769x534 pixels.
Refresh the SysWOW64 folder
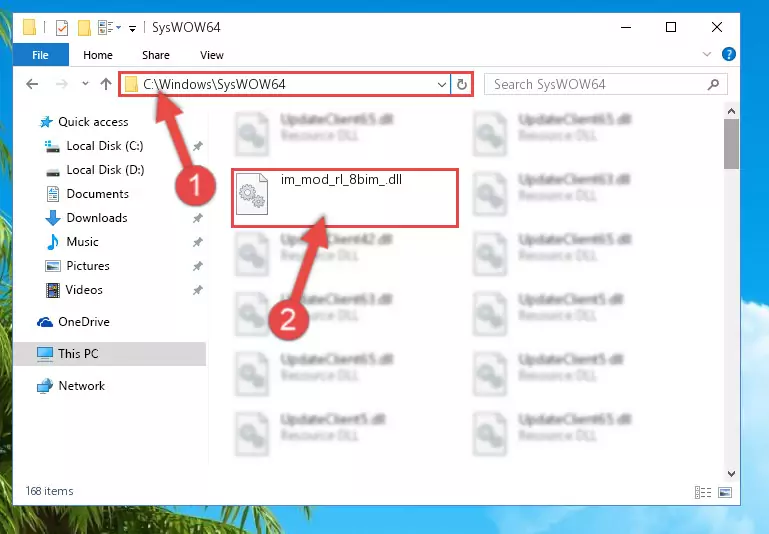(461, 85)
